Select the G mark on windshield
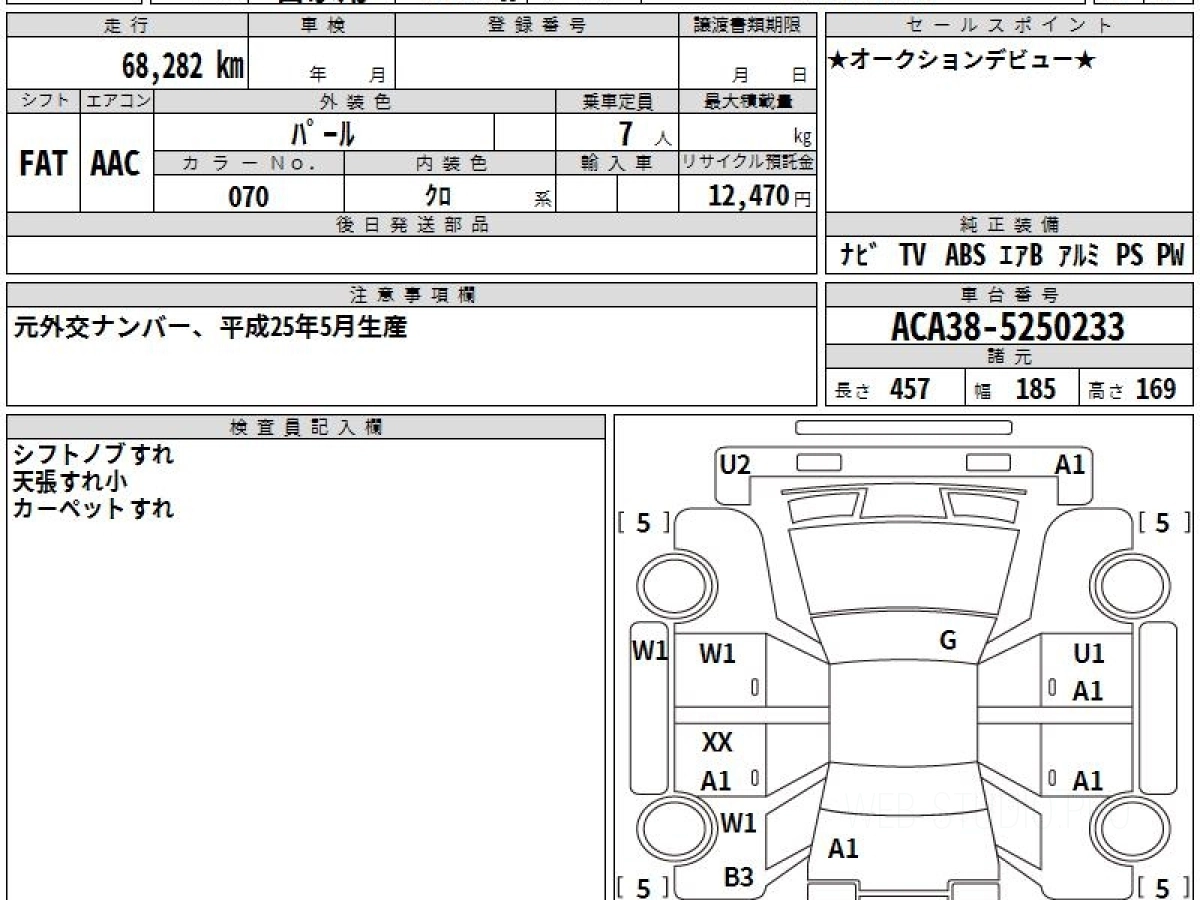Viewport: 1200px width, 900px height. (x=948, y=641)
